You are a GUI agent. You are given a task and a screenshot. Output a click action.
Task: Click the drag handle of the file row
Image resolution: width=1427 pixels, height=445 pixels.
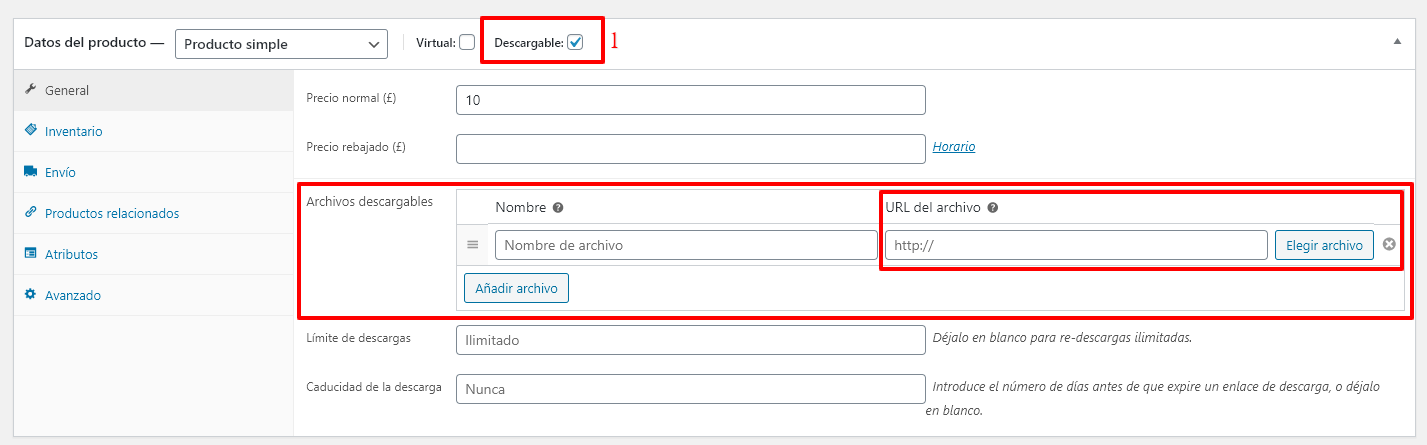[473, 245]
